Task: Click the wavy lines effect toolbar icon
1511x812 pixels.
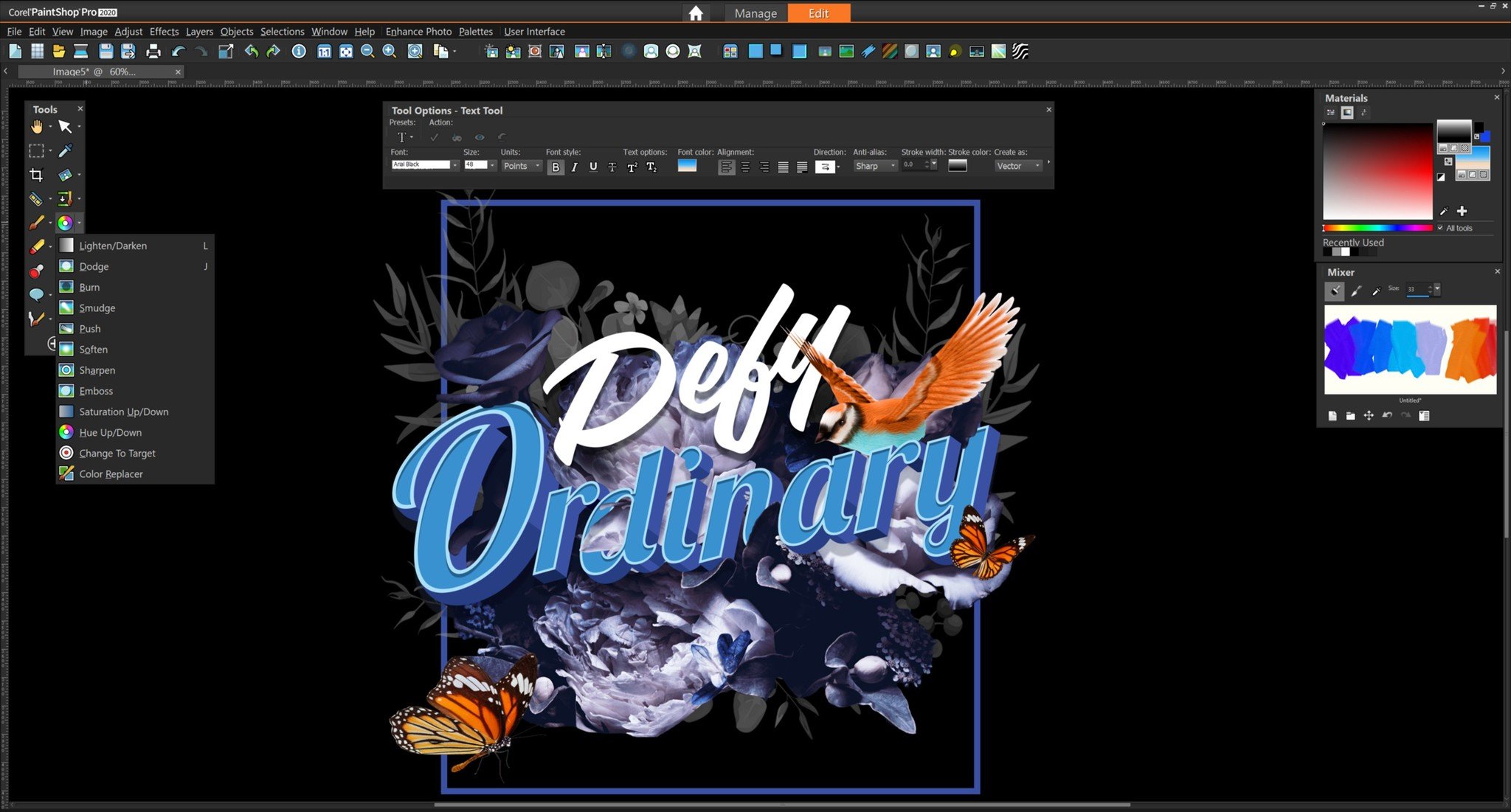Action: (x=1020, y=51)
